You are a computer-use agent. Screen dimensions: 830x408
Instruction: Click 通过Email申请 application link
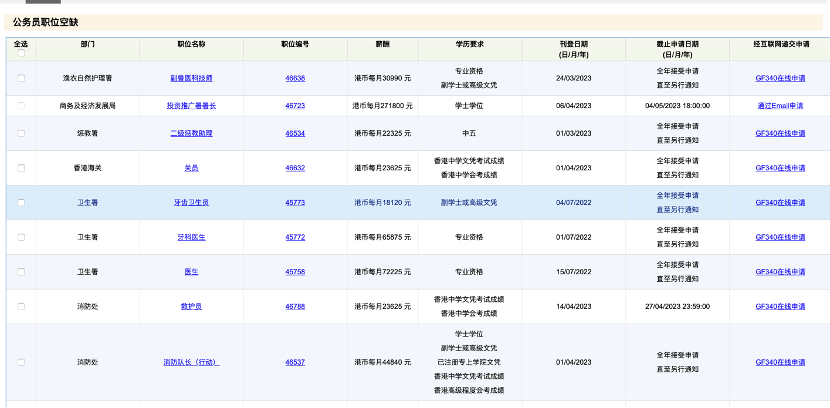pos(780,105)
